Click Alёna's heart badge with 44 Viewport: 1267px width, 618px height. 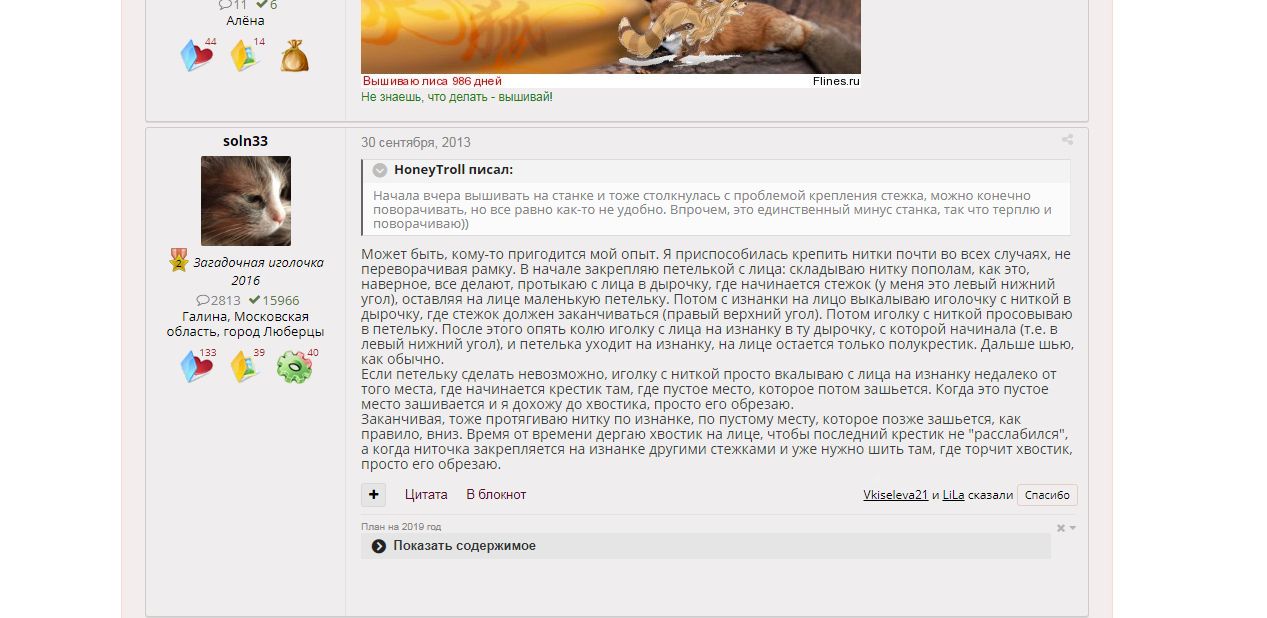click(197, 56)
